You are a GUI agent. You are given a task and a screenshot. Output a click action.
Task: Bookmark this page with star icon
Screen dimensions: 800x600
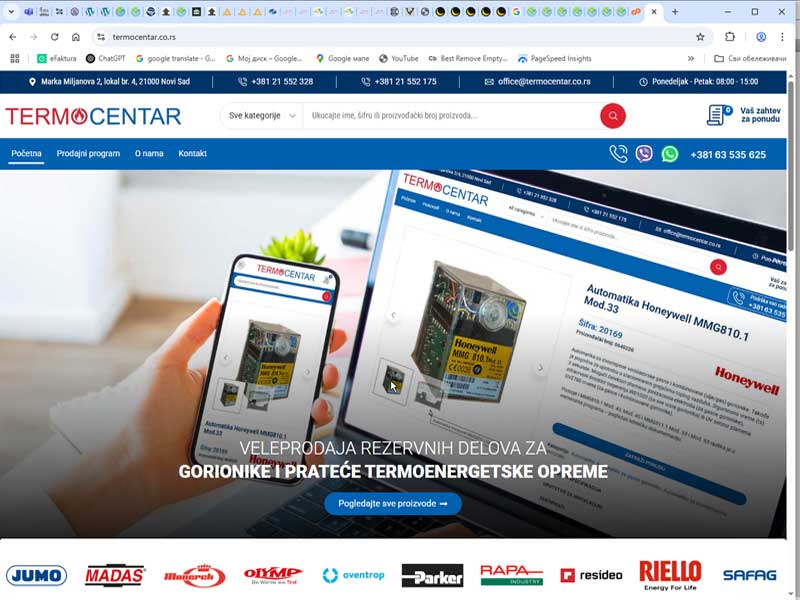pos(700,37)
